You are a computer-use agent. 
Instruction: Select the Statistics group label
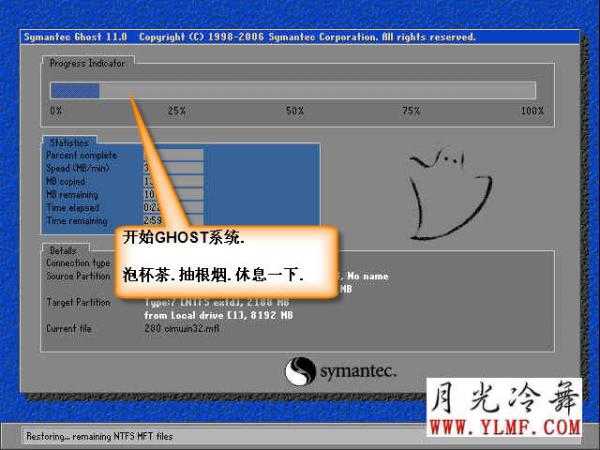(x=69, y=142)
